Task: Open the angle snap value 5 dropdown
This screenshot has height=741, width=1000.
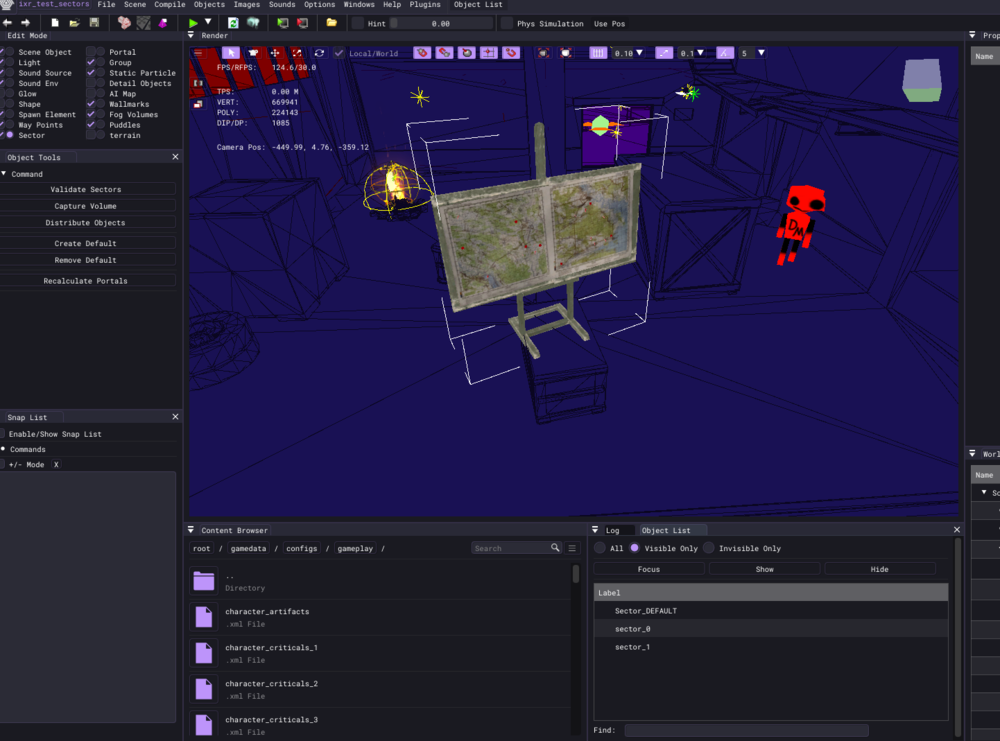Action: [761, 53]
